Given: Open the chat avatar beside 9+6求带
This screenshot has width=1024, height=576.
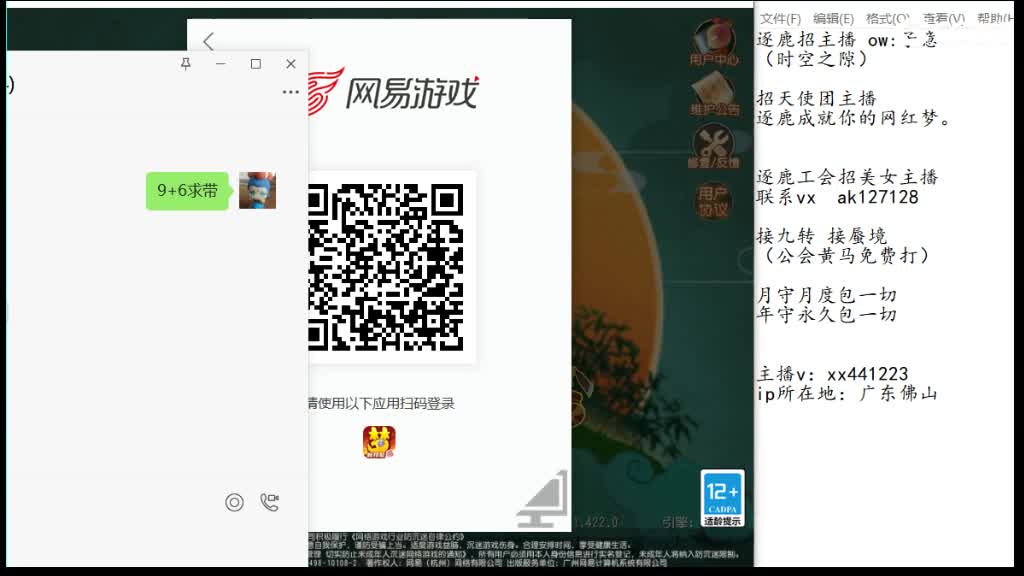Looking at the screenshot, I should coord(257,190).
